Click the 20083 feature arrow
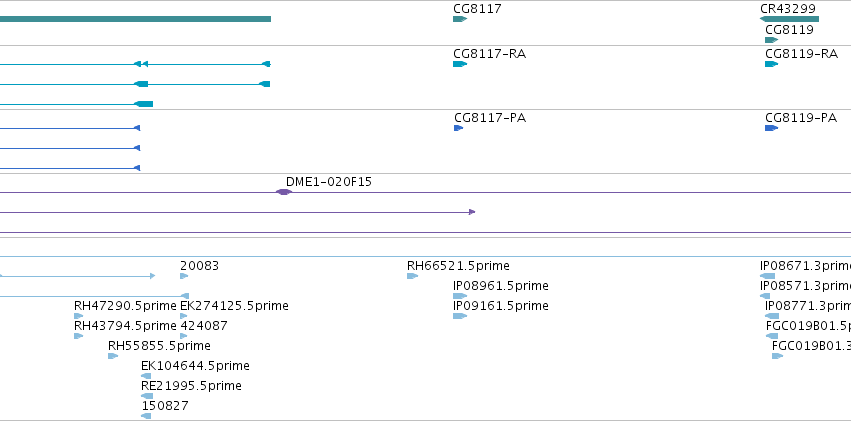This screenshot has height=421, width=851. click(184, 276)
